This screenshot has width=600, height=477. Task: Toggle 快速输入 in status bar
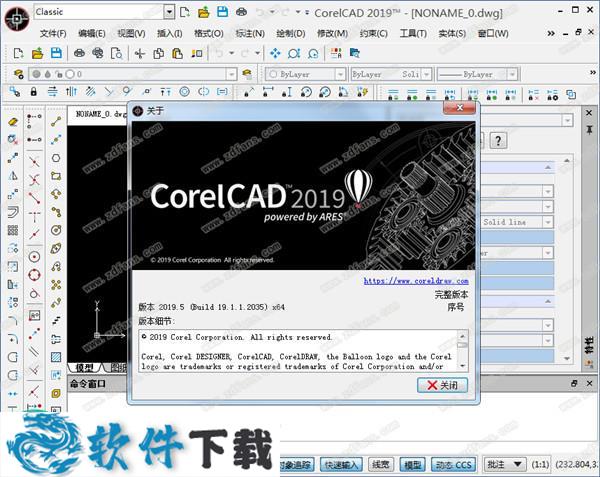[x=341, y=464]
